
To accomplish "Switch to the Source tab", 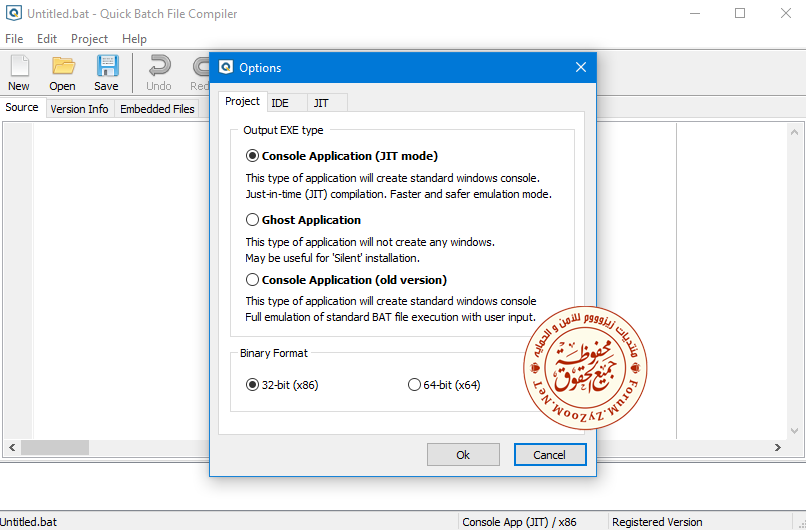I will tap(22, 107).
